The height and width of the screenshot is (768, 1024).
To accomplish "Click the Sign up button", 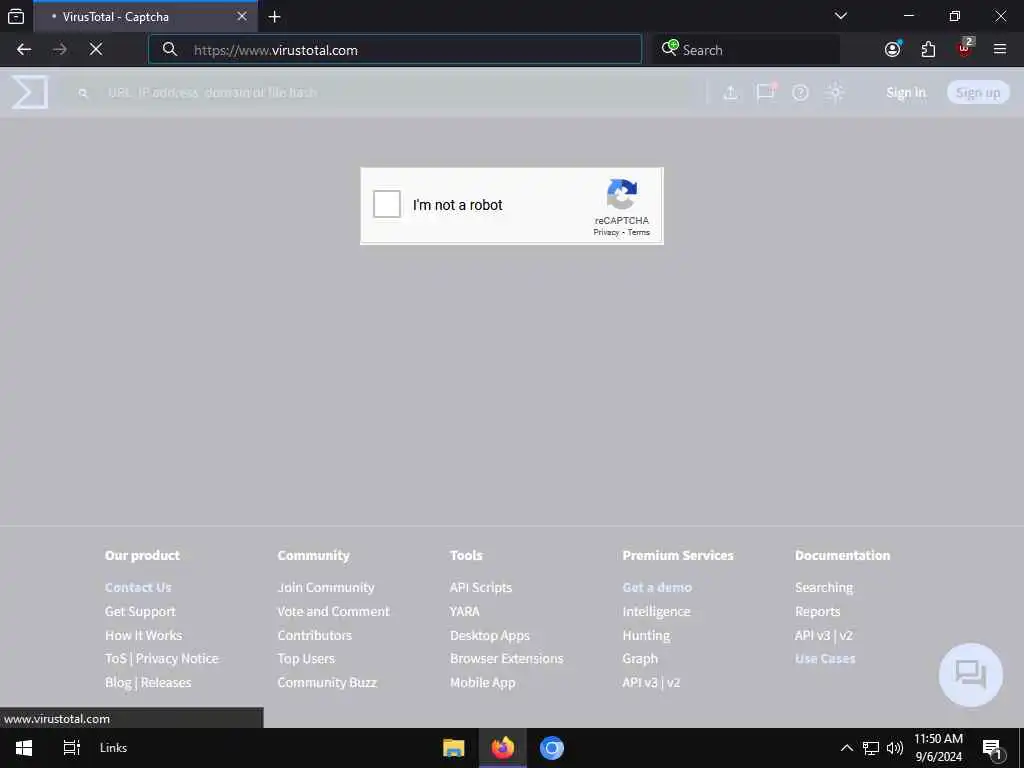I will tap(978, 93).
